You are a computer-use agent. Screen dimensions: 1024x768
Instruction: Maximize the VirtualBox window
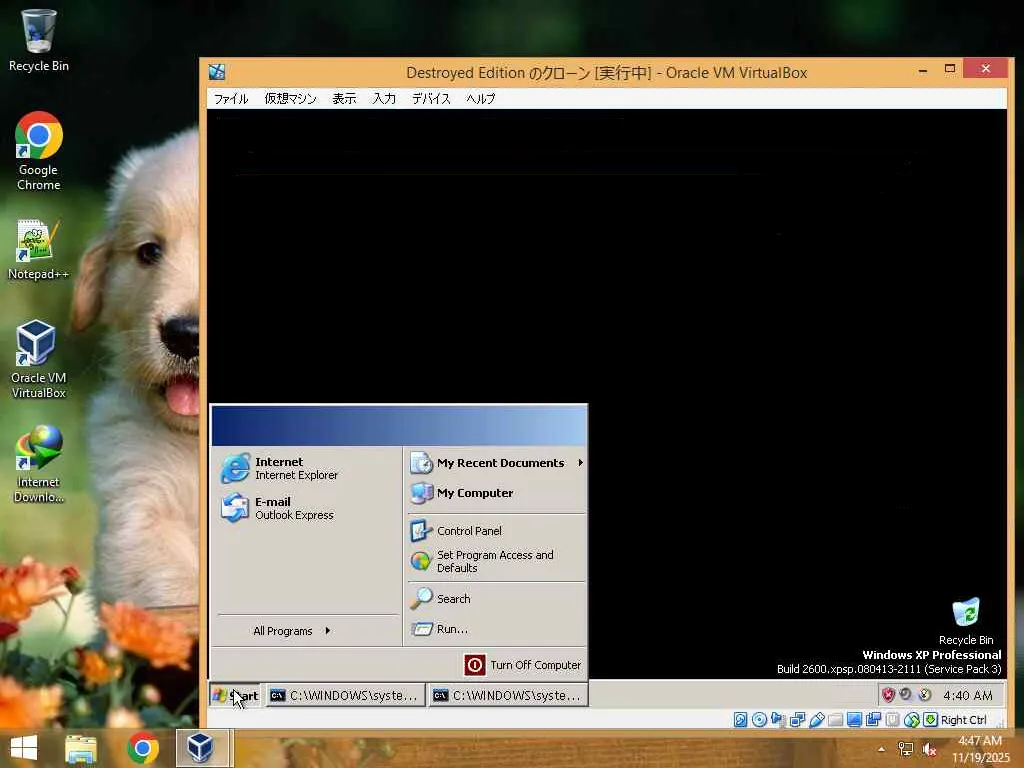point(950,69)
